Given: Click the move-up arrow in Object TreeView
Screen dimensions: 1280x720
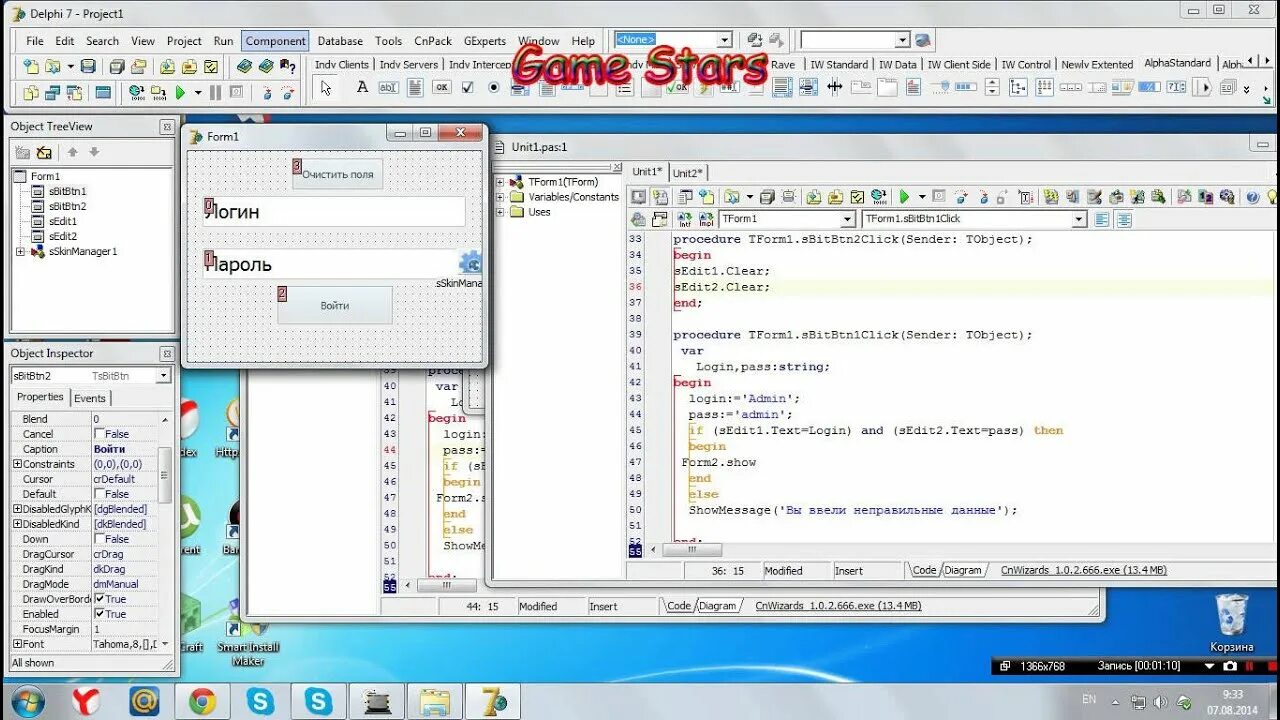Looking at the screenshot, I should (x=72, y=152).
